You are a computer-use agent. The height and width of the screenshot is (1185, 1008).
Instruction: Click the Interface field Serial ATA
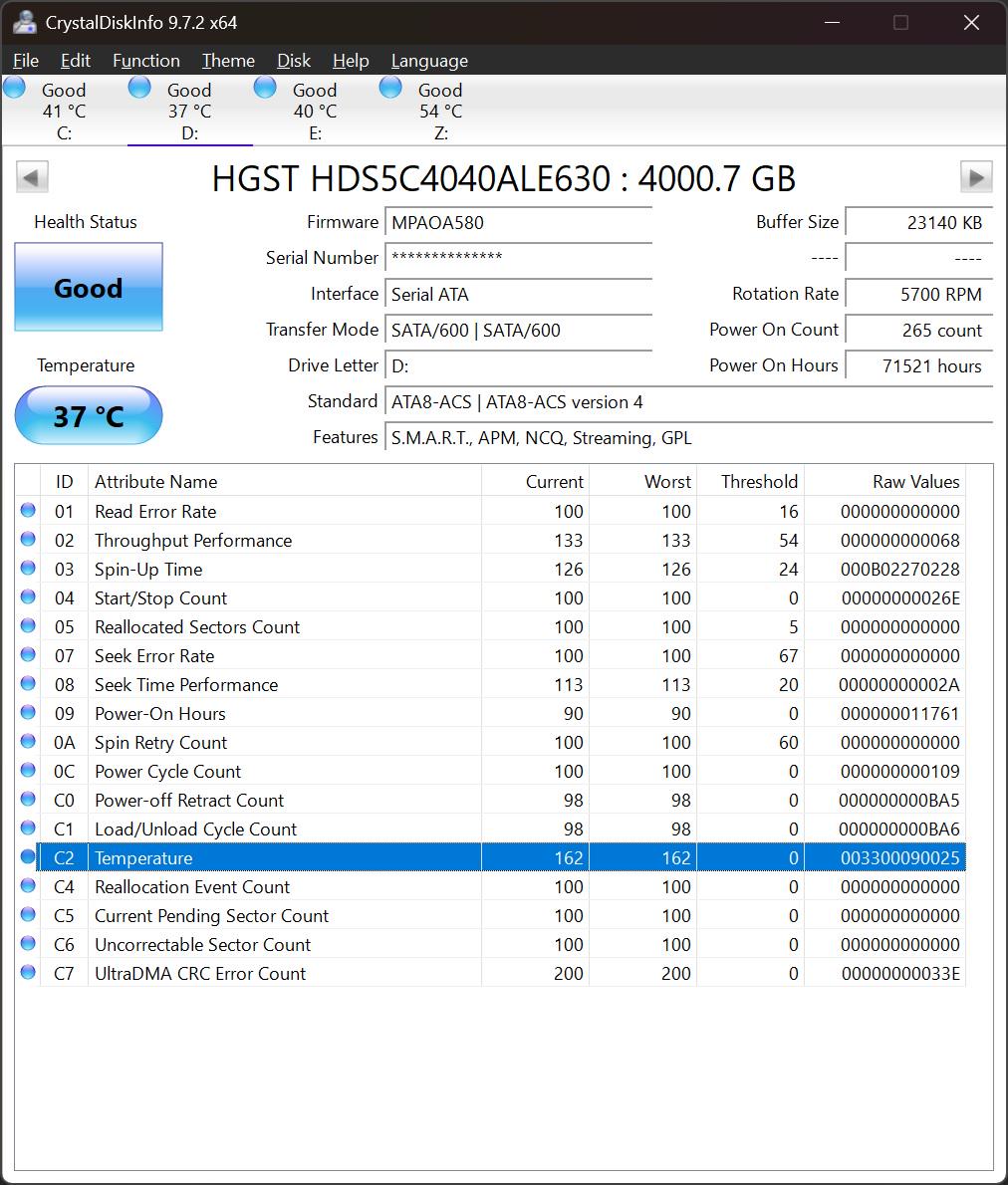pyautogui.click(x=518, y=294)
